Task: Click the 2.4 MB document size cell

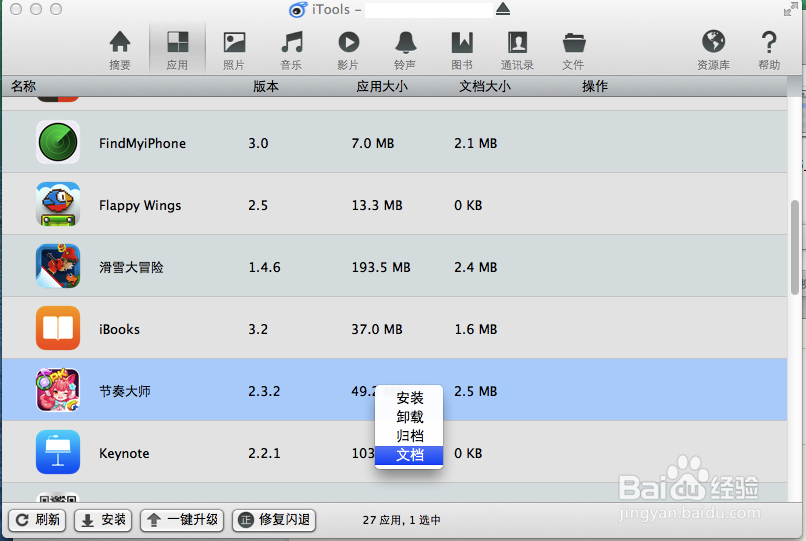Action: tap(475, 267)
